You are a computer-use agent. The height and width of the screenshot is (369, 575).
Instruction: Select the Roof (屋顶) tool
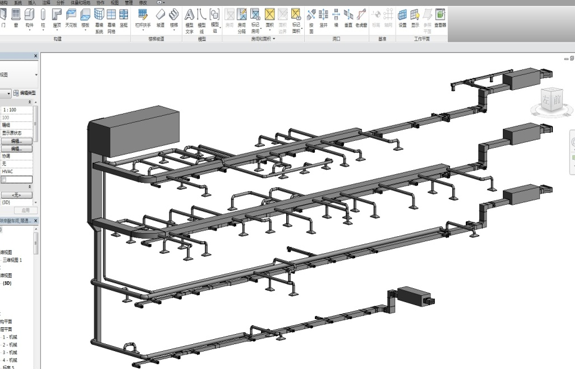coord(57,19)
